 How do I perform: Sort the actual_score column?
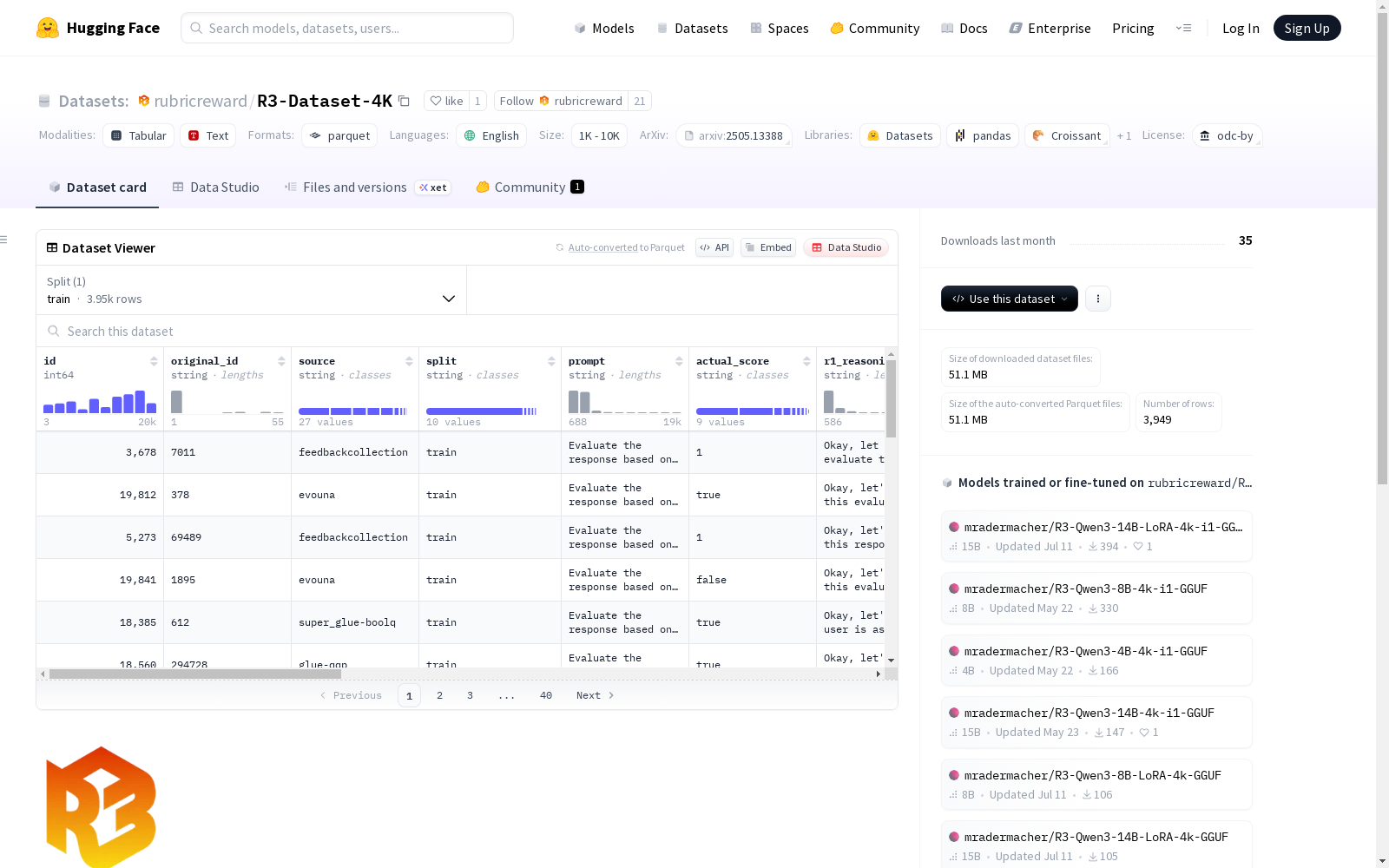coord(806,361)
